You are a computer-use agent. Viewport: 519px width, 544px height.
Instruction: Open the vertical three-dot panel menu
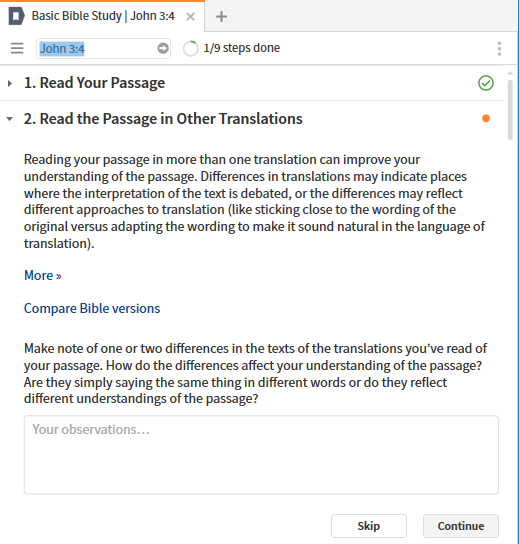point(499,49)
